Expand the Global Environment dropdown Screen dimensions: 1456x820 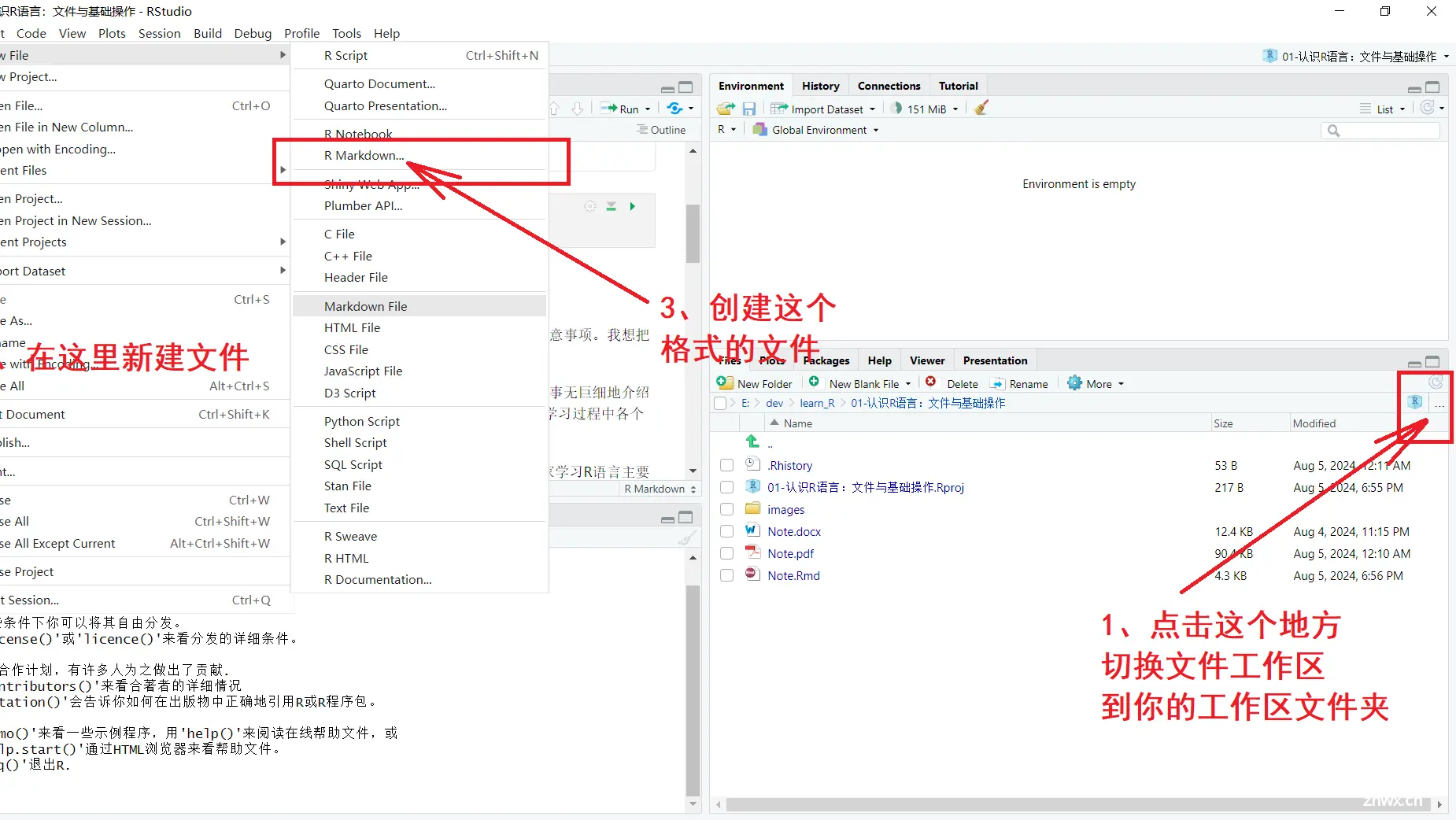(875, 130)
